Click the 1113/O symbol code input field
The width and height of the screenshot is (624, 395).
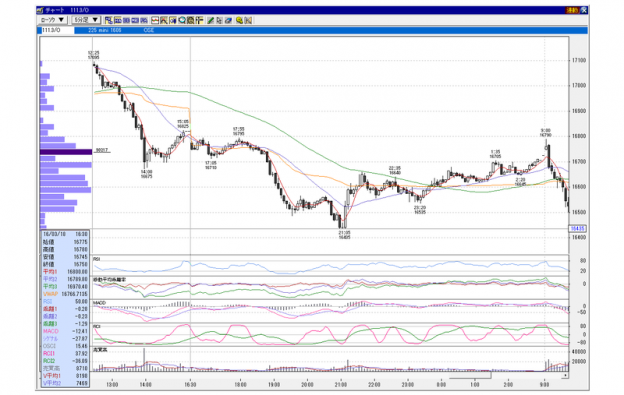(57, 30)
